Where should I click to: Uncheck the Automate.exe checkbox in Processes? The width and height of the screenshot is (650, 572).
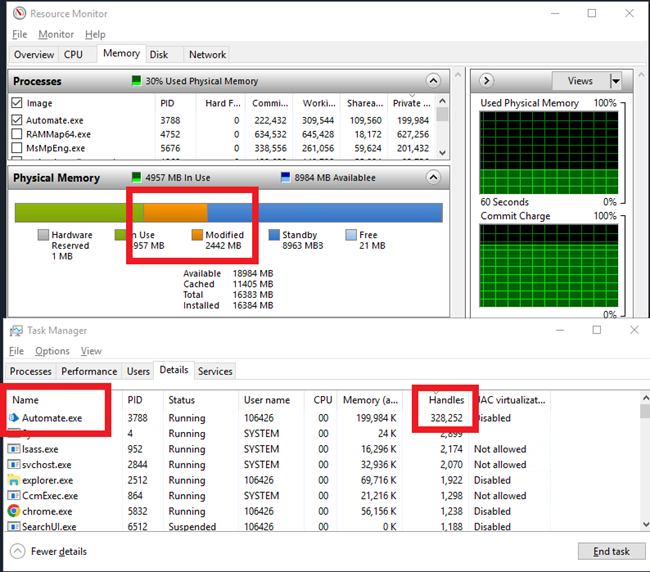(17, 120)
